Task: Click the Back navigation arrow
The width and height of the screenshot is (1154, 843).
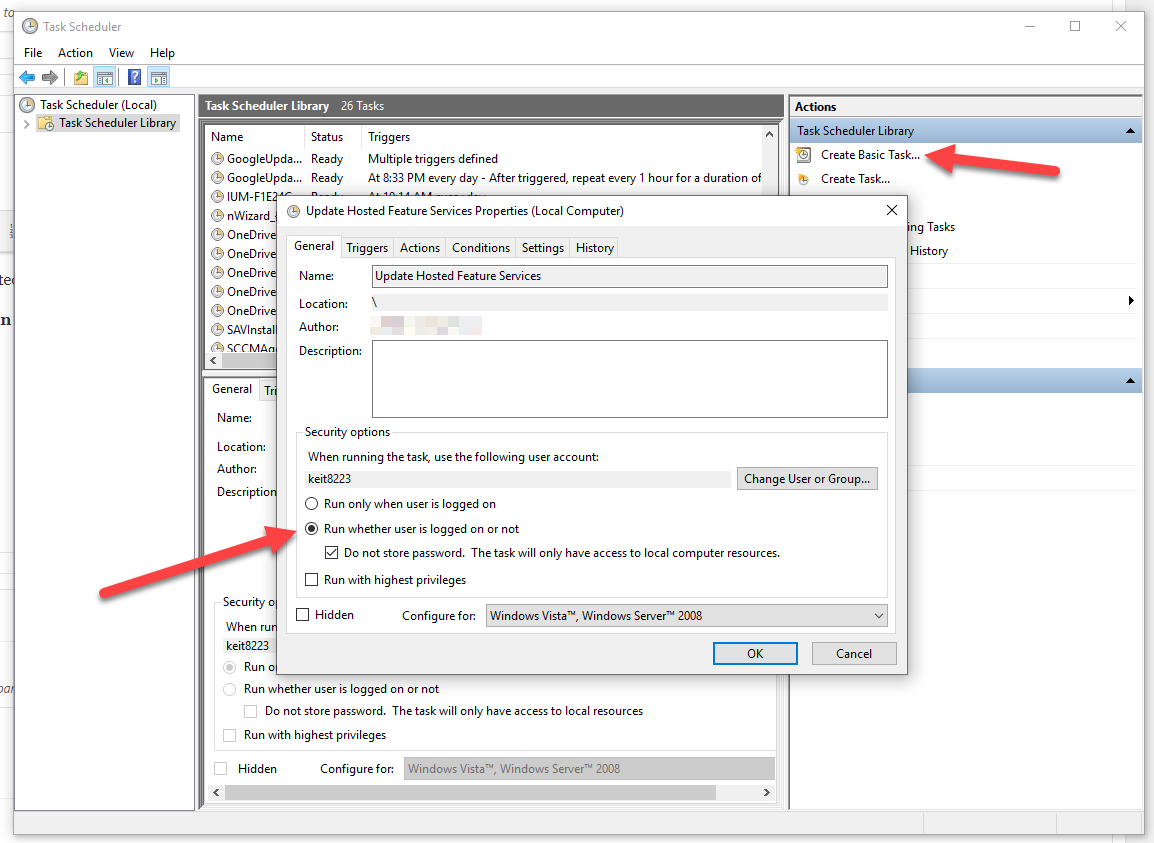Action: point(27,77)
